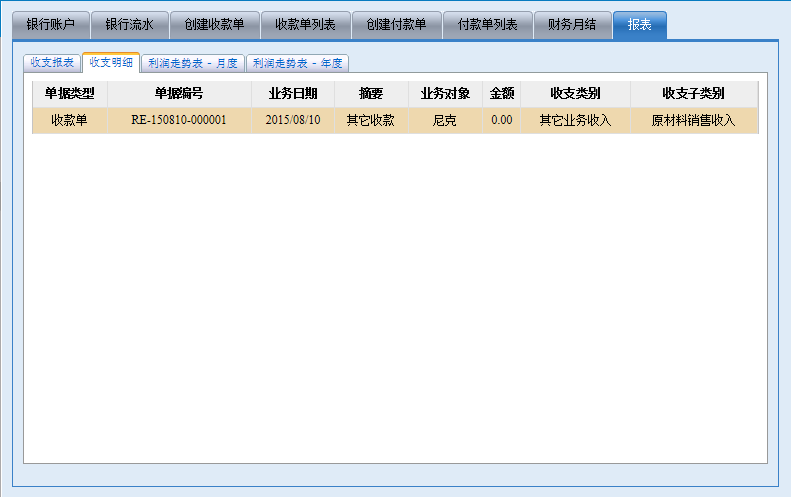Click the 收支子类别 column header
Image resolution: width=791 pixels, height=497 pixels.
[x=694, y=93]
